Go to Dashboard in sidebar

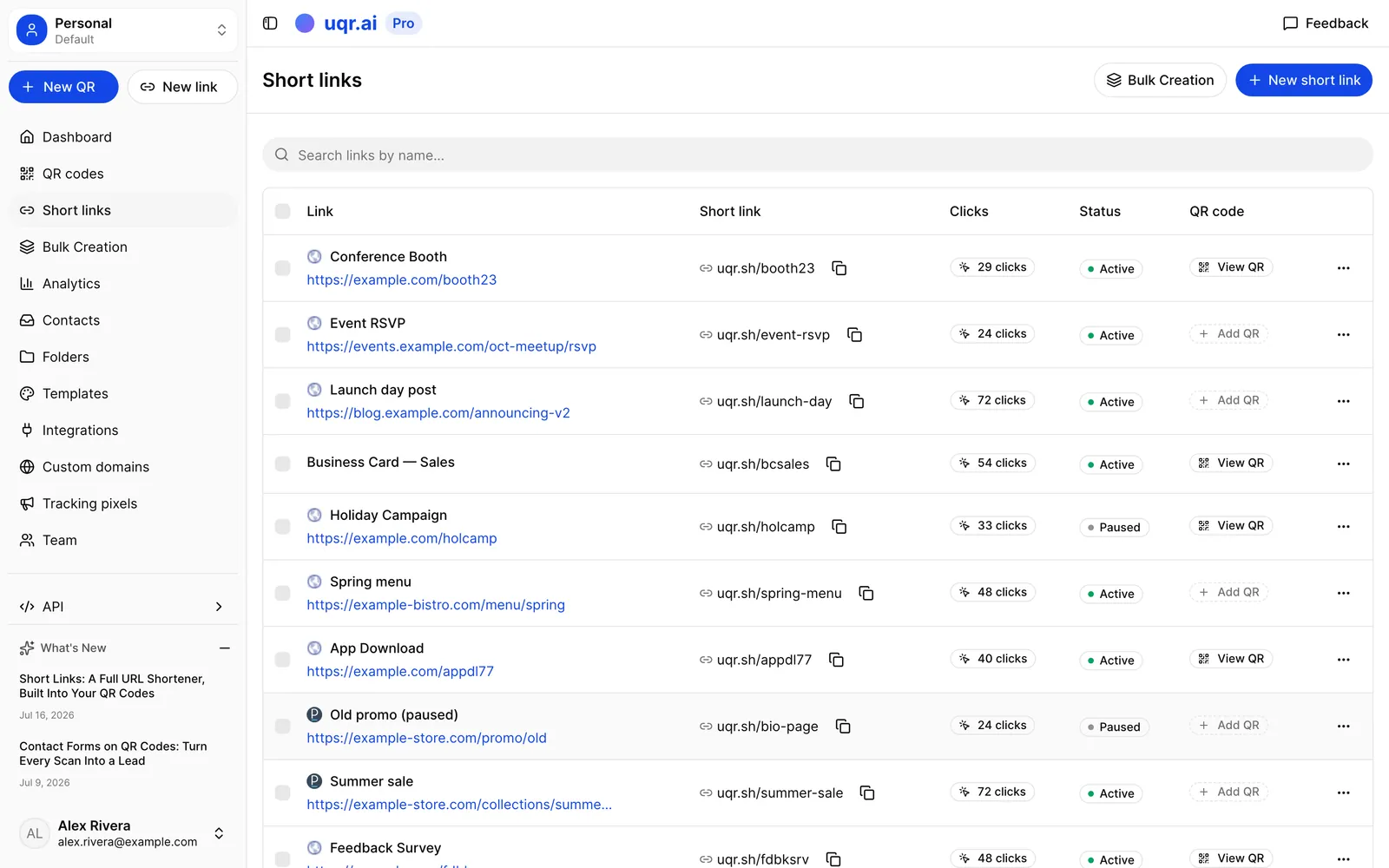(x=122, y=137)
